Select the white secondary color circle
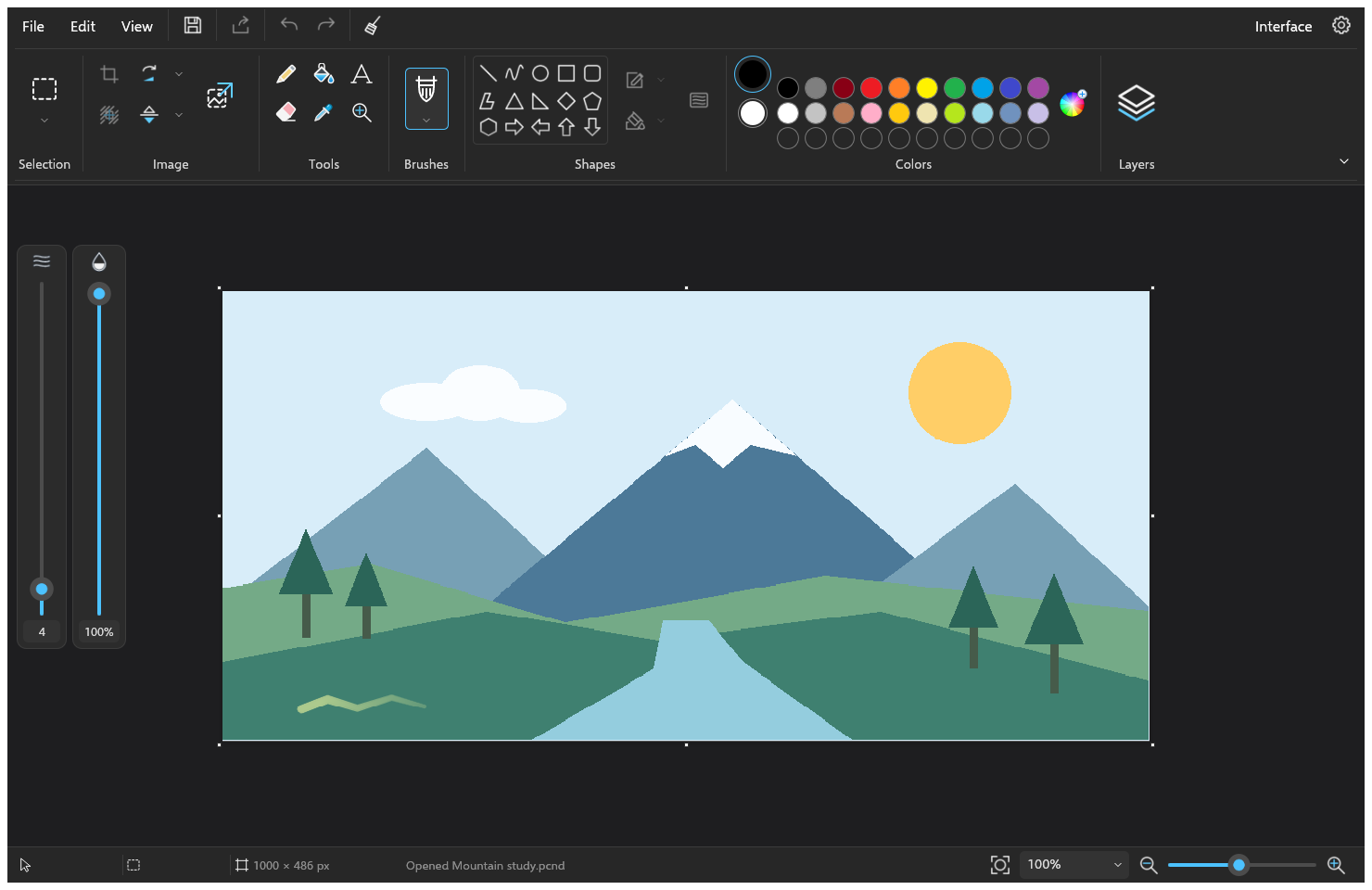This screenshot has width=1372, height=890. pos(753,113)
